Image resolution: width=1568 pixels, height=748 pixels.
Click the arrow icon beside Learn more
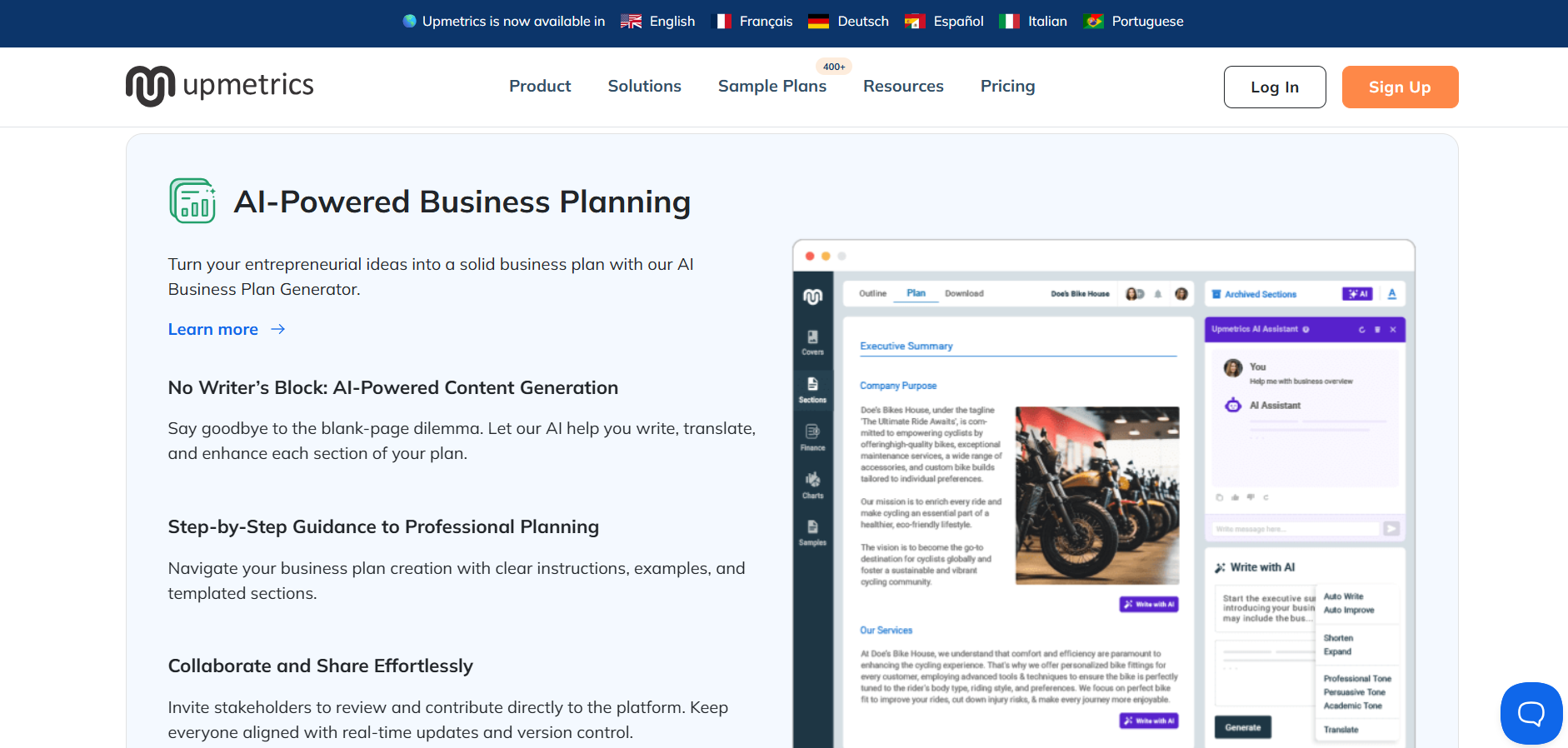tap(277, 329)
